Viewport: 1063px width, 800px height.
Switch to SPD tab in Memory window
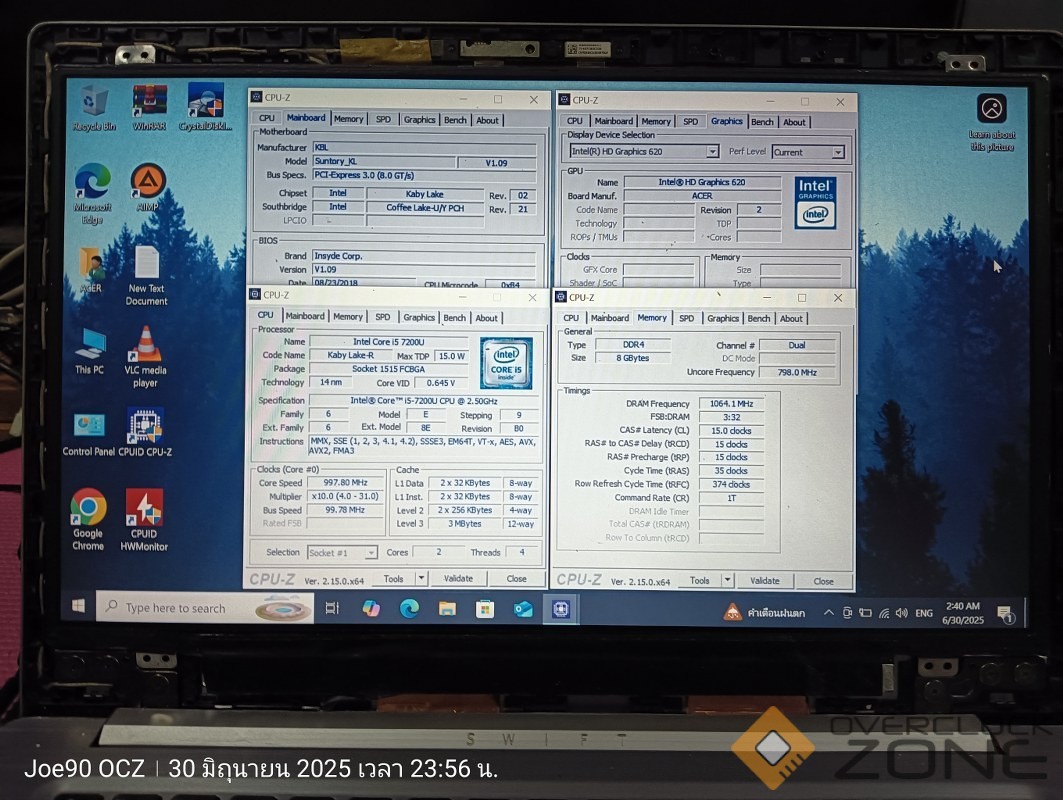pyautogui.click(x=686, y=318)
